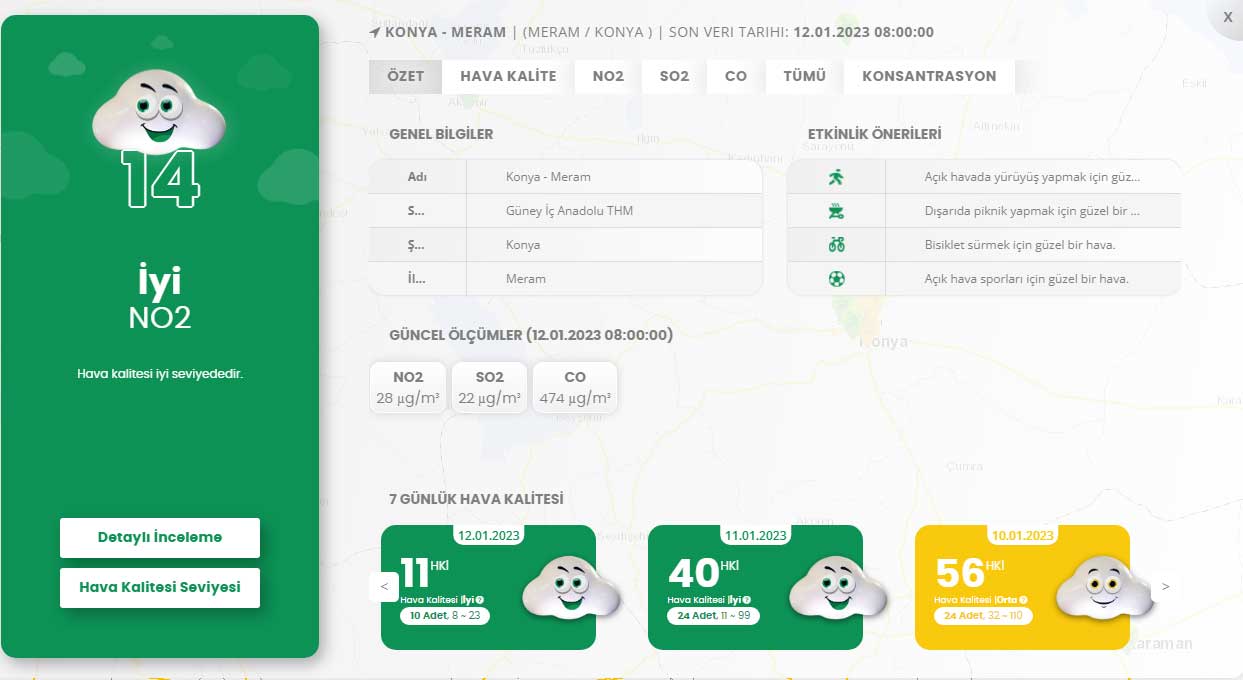The image size is (1243, 680).
Task: Click the "Adı" row label
Action: [x=417, y=177]
